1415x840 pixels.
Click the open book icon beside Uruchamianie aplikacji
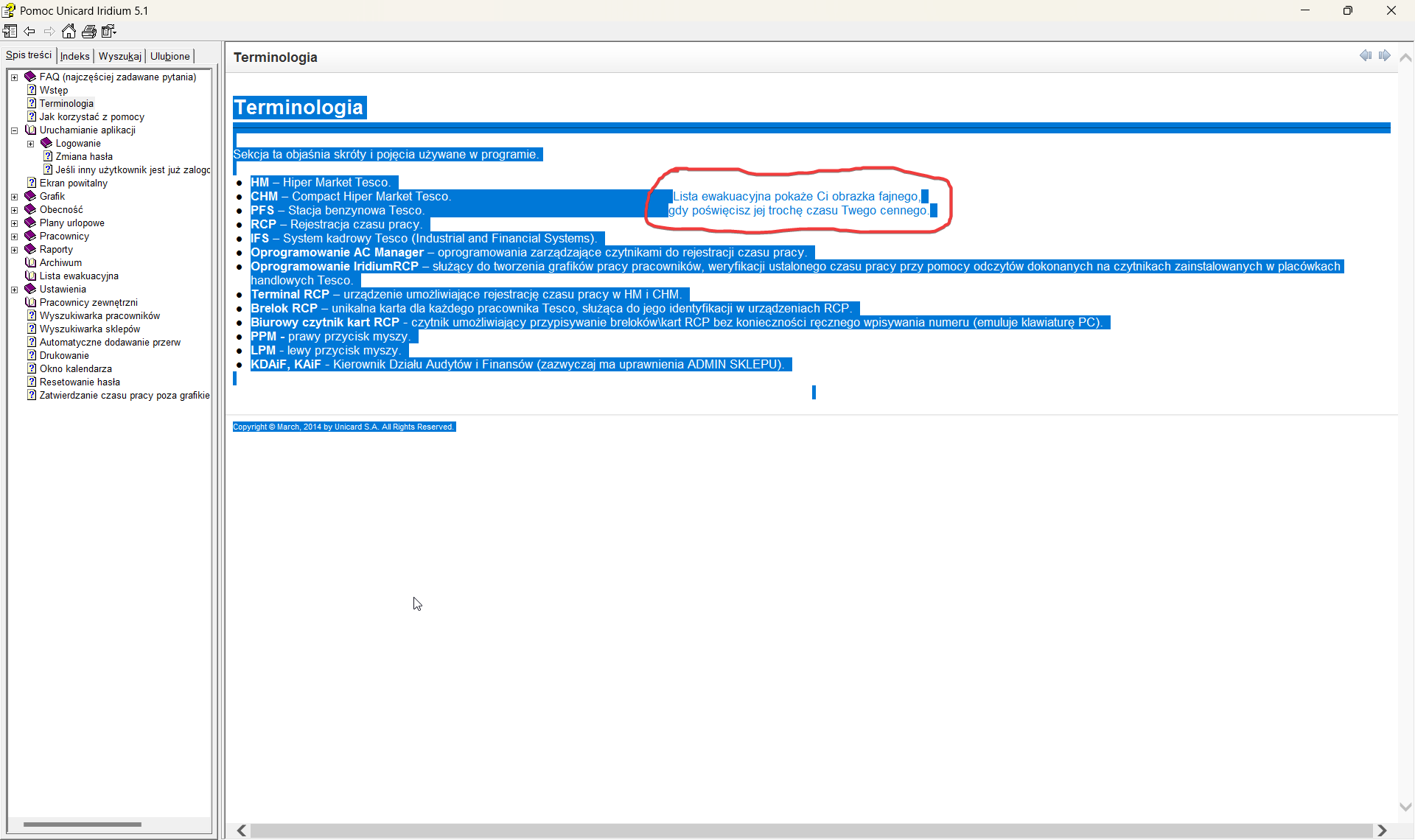30,130
